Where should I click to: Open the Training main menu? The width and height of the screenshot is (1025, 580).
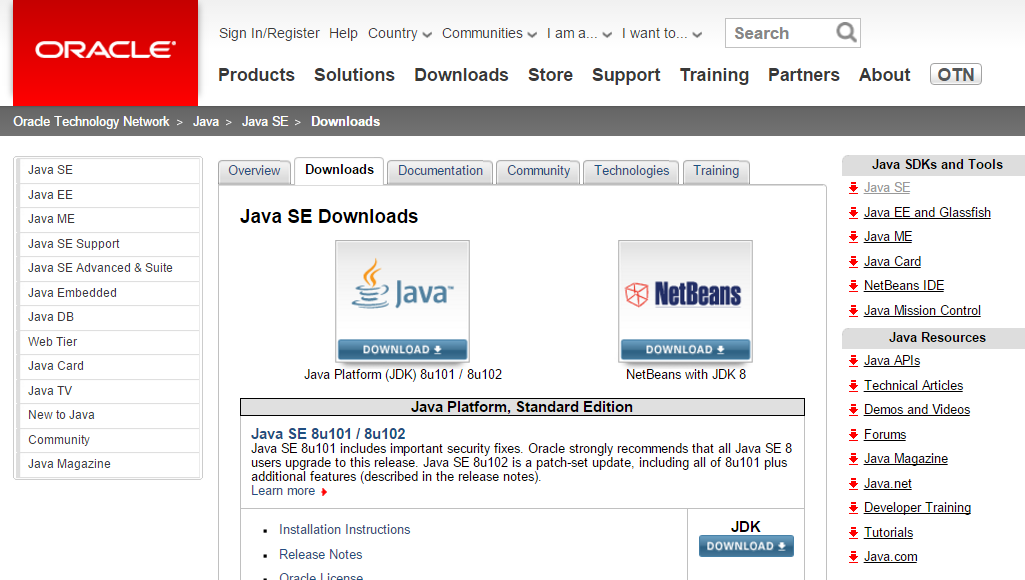[714, 75]
